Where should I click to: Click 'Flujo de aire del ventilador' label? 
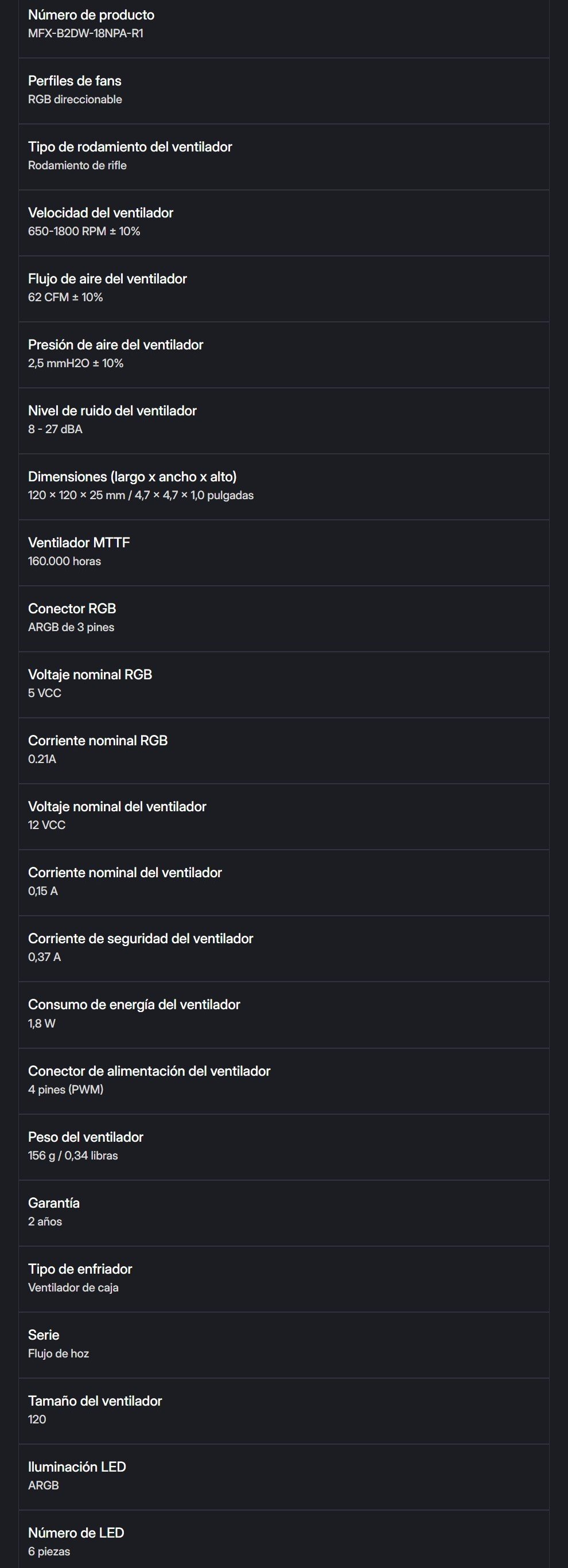pos(107,279)
